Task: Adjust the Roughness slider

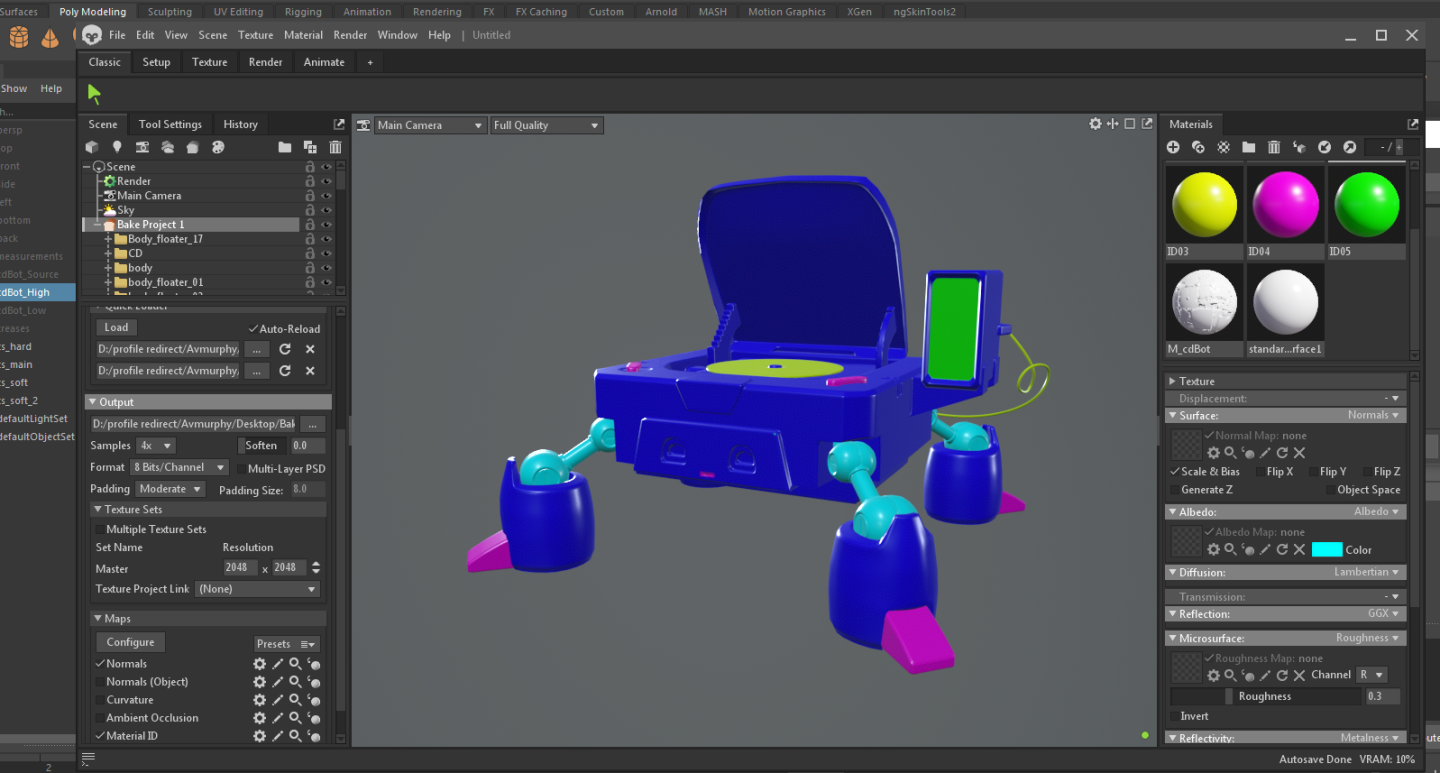Action: pyautogui.click(x=1265, y=697)
